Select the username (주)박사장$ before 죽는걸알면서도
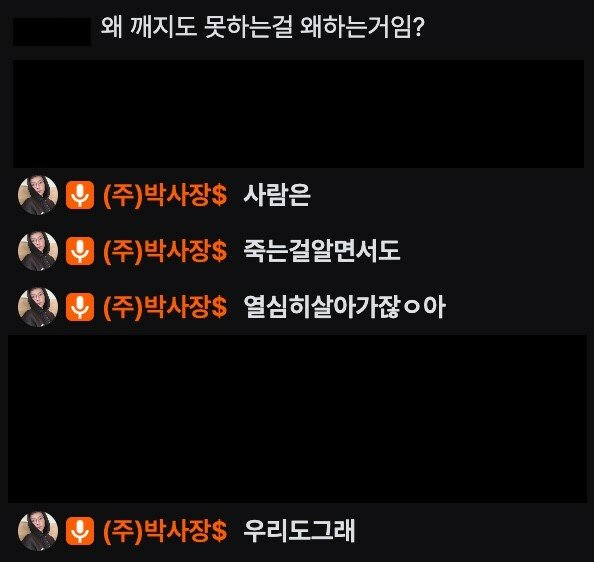The width and height of the screenshot is (594, 562). [x=165, y=251]
